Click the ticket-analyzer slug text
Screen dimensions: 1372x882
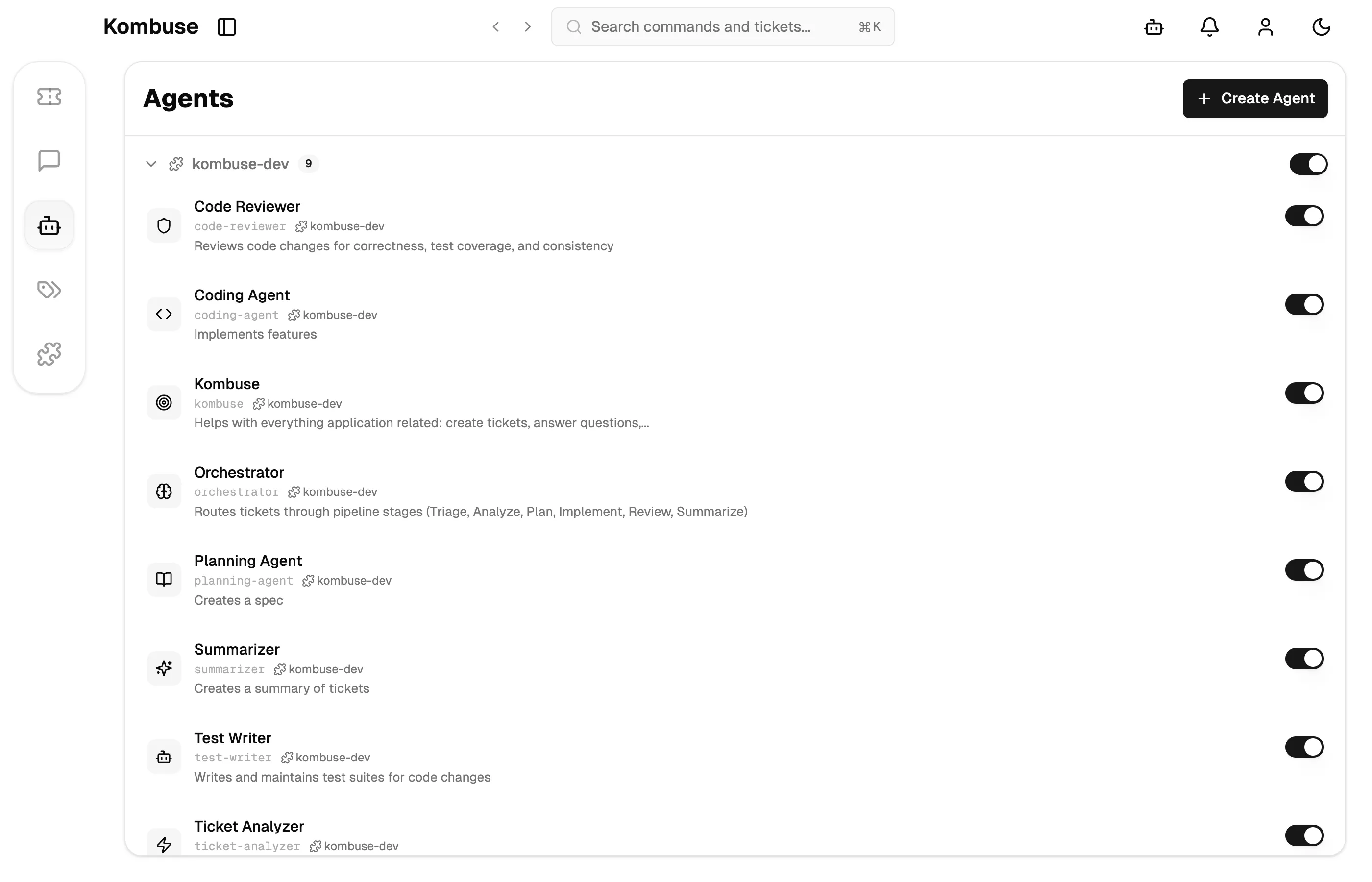[247, 847]
